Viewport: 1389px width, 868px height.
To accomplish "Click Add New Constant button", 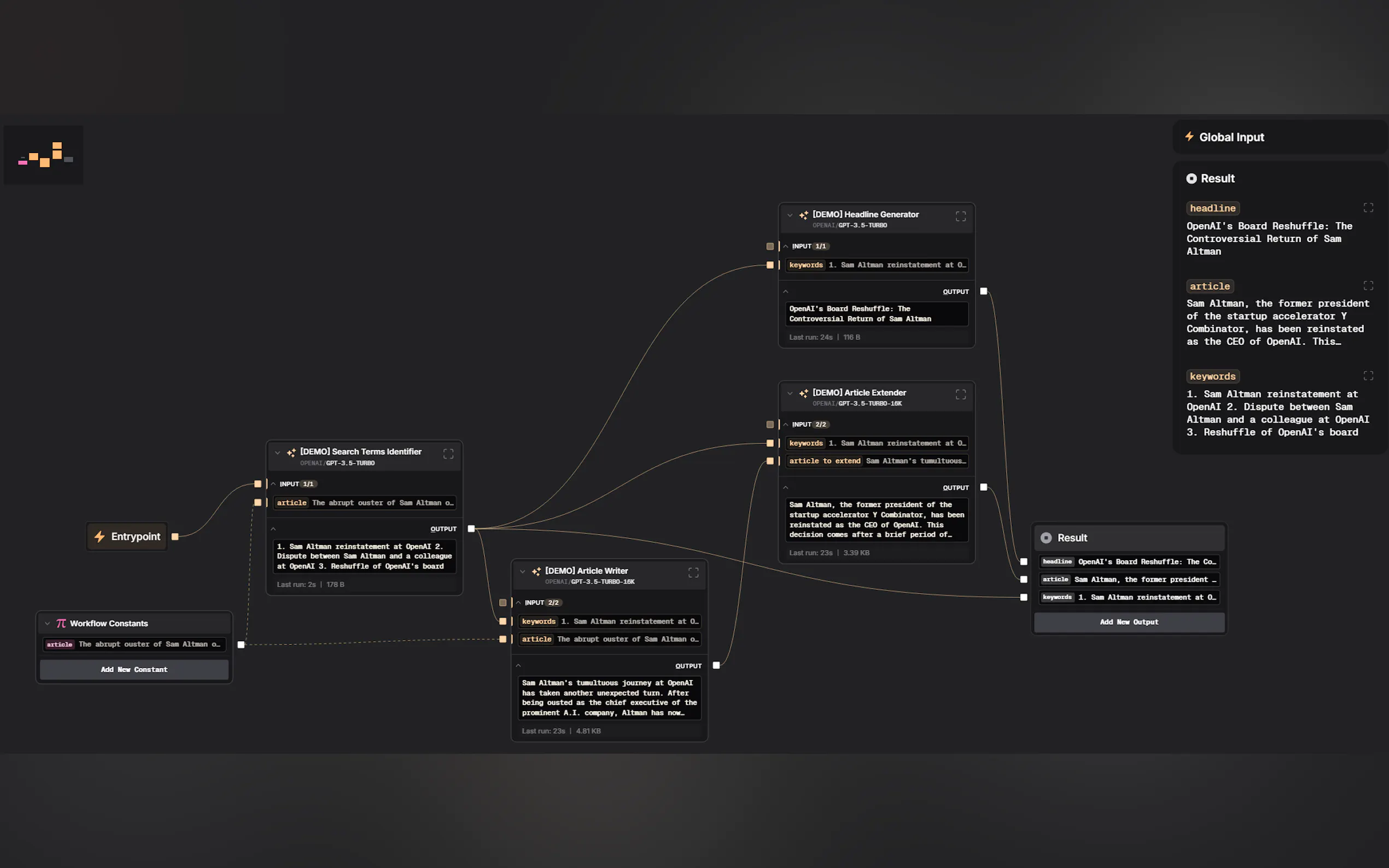I will [x=134, y=670].
